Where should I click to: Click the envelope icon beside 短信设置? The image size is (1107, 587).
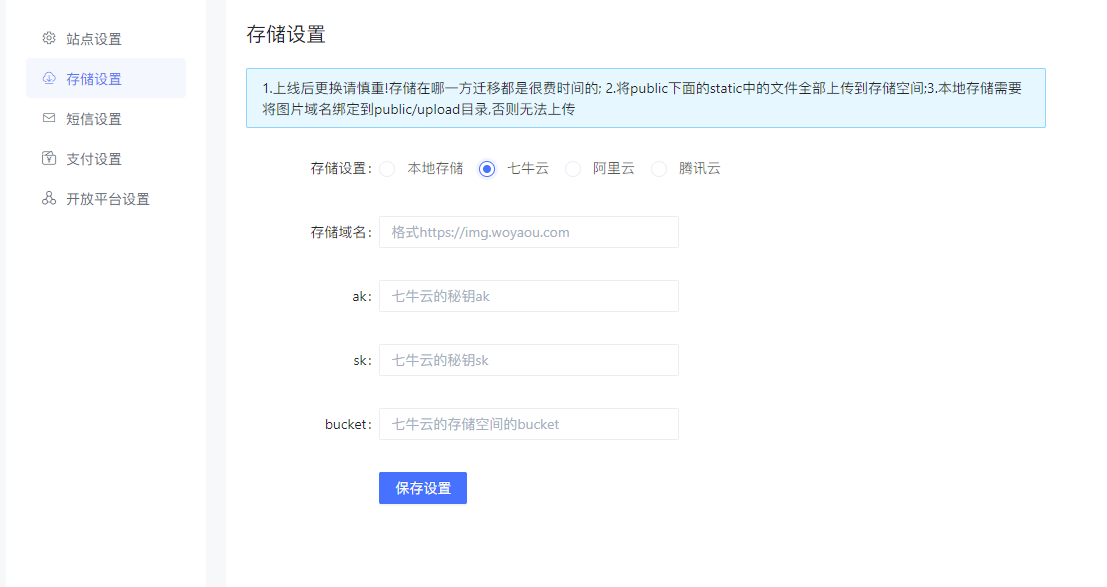[49, 118]
